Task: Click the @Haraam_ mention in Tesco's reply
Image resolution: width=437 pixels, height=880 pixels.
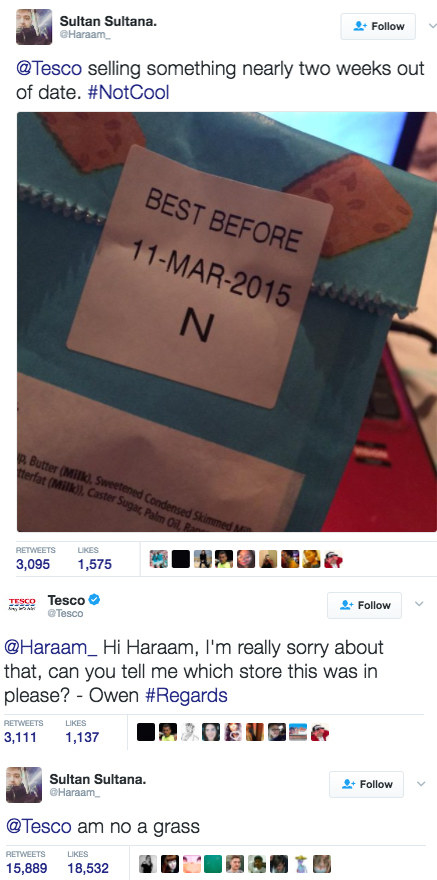Action: (50, 647)
